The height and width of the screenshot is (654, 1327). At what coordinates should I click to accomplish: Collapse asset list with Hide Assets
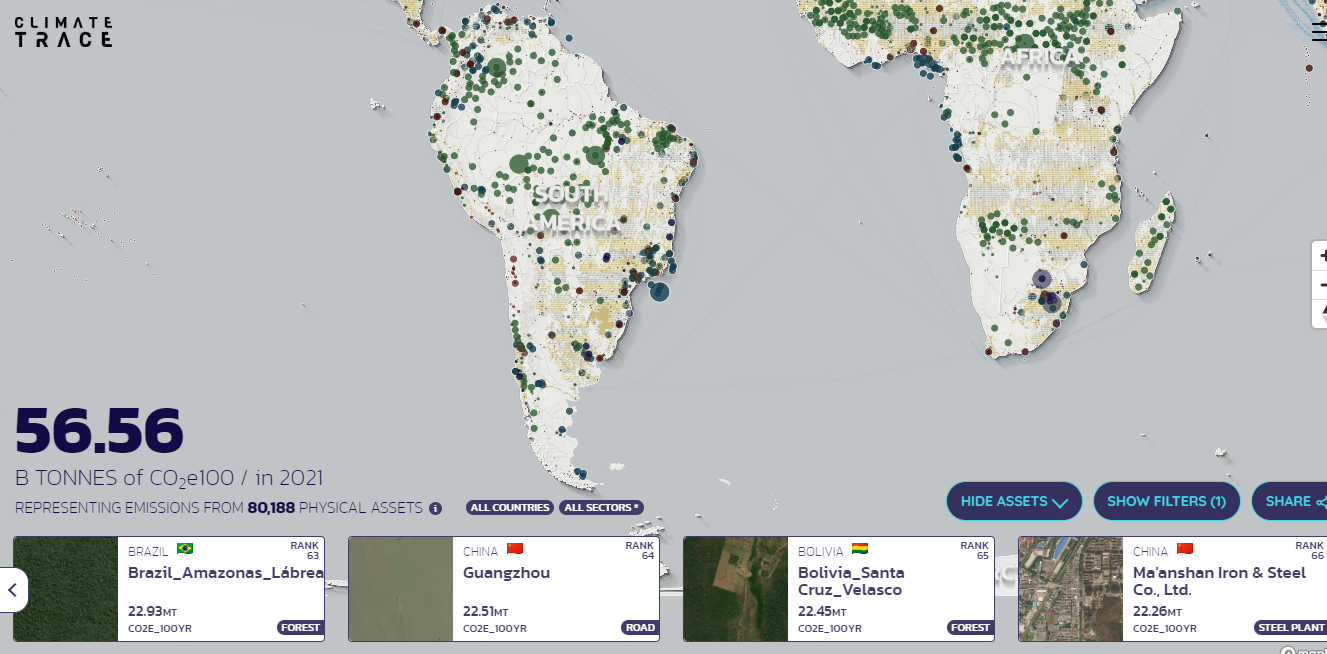tap(1014, 501)
